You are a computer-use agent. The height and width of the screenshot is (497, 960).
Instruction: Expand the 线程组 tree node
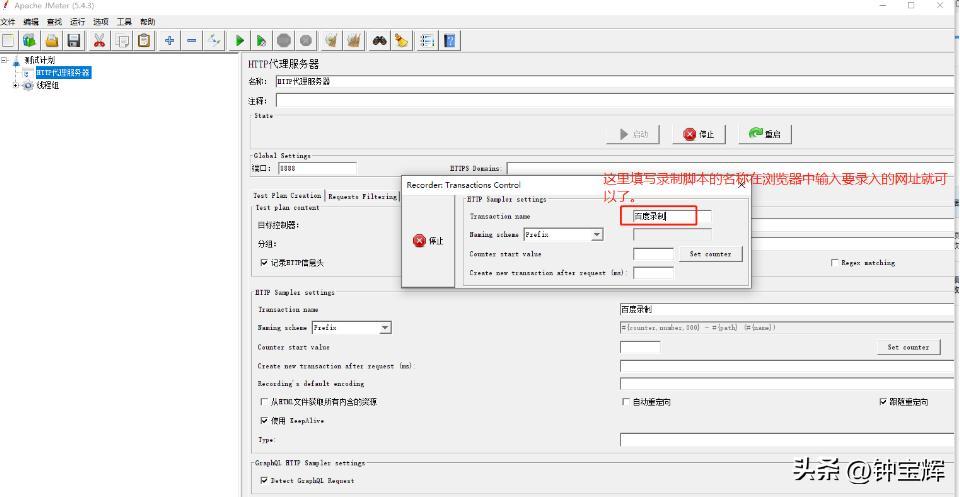pos(16,85)
